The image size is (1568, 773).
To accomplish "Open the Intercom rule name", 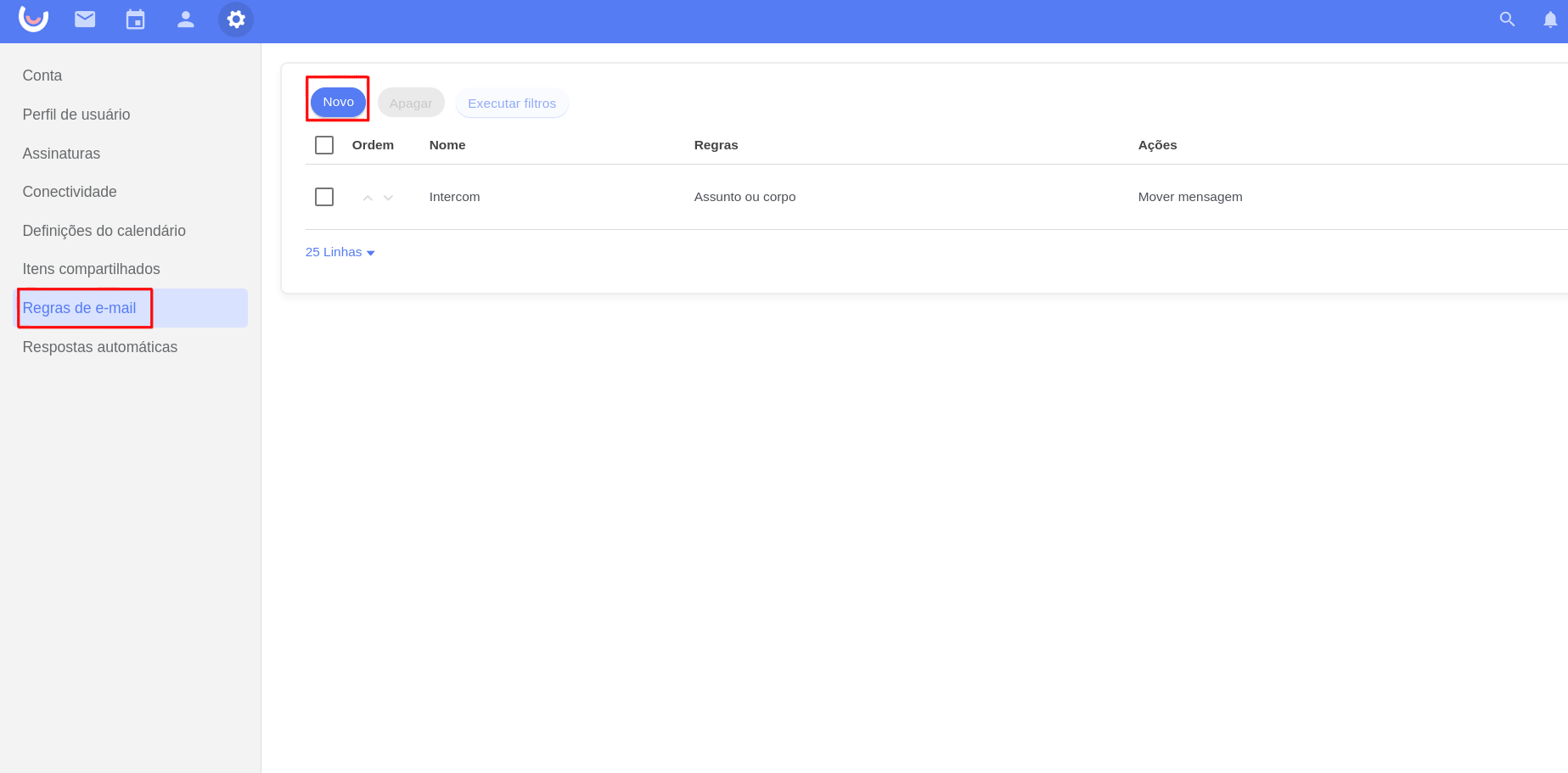I will [454, 197].
